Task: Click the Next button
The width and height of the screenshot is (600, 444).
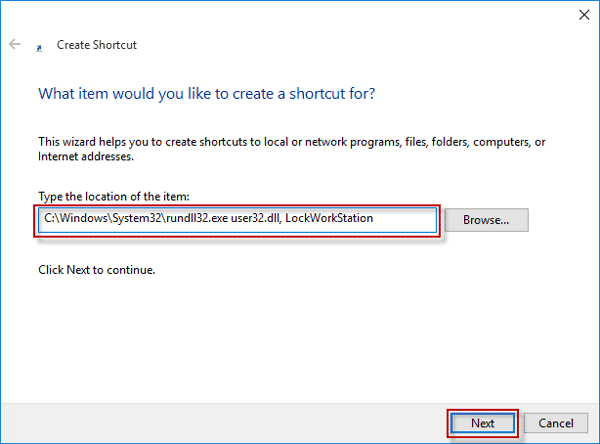Action: click(483, 423)
